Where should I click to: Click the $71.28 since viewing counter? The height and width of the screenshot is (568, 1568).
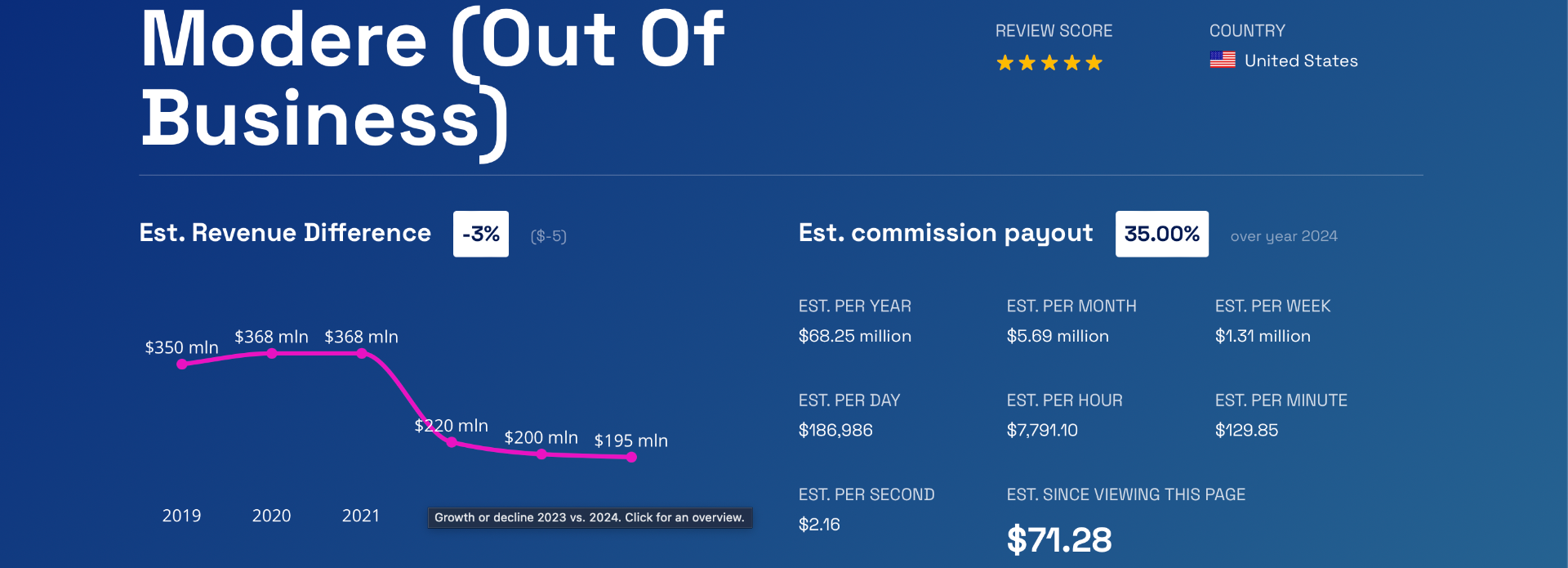pos(1059,539)
